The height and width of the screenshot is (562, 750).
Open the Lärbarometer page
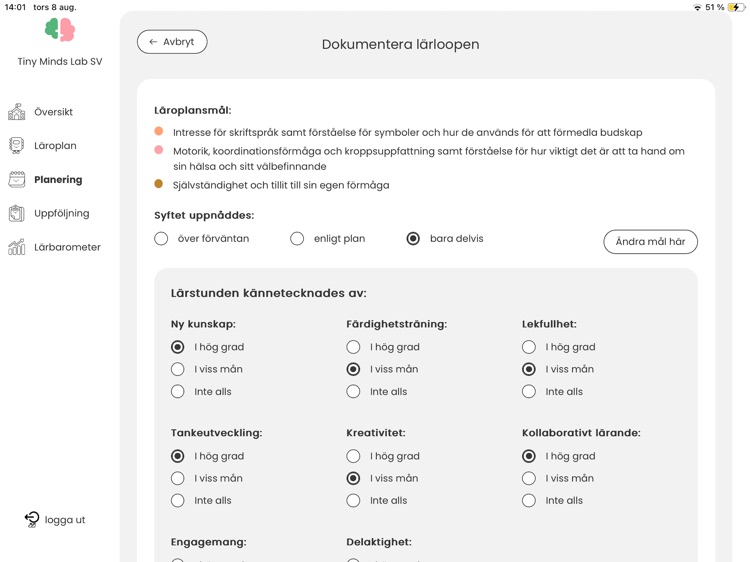click(67, 247)
